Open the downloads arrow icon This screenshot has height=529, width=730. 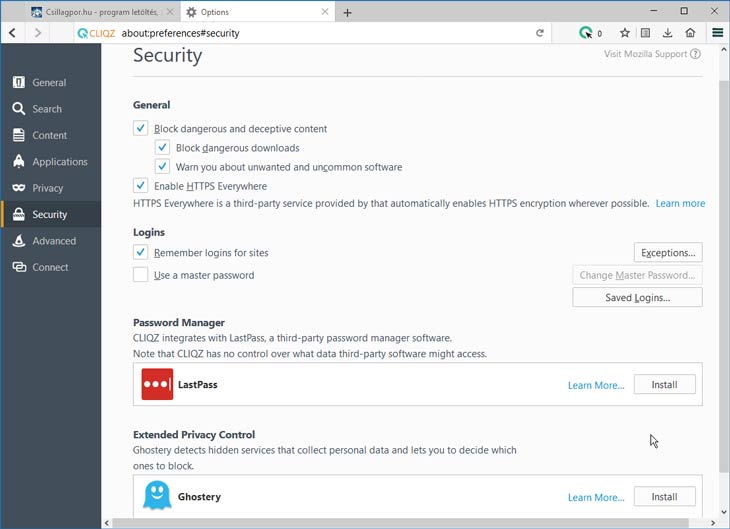(x=667, y=33)
